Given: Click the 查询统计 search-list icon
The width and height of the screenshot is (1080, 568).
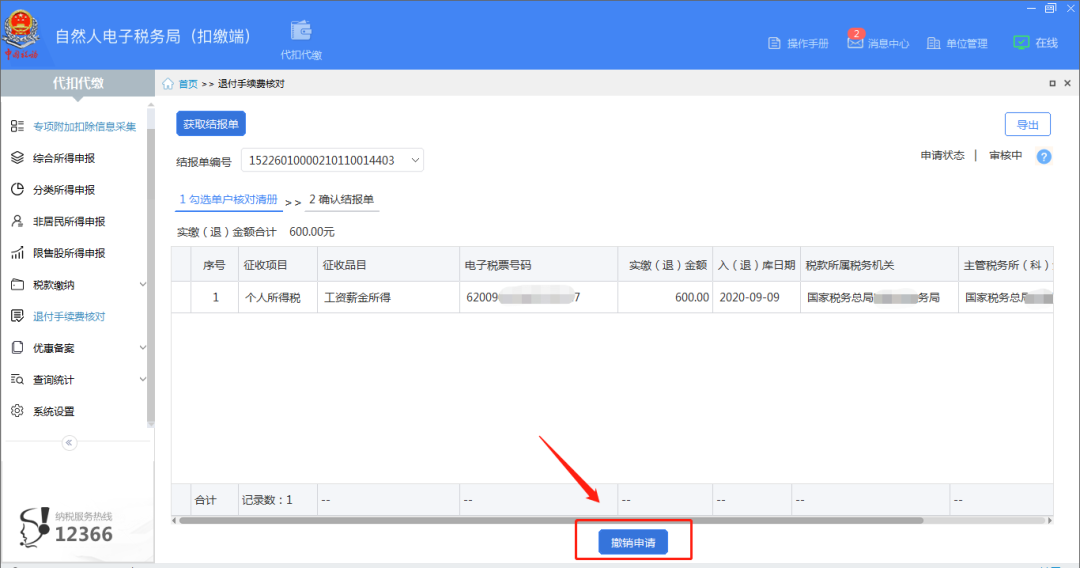Looking at the screenshot, I should pos(17,379).
